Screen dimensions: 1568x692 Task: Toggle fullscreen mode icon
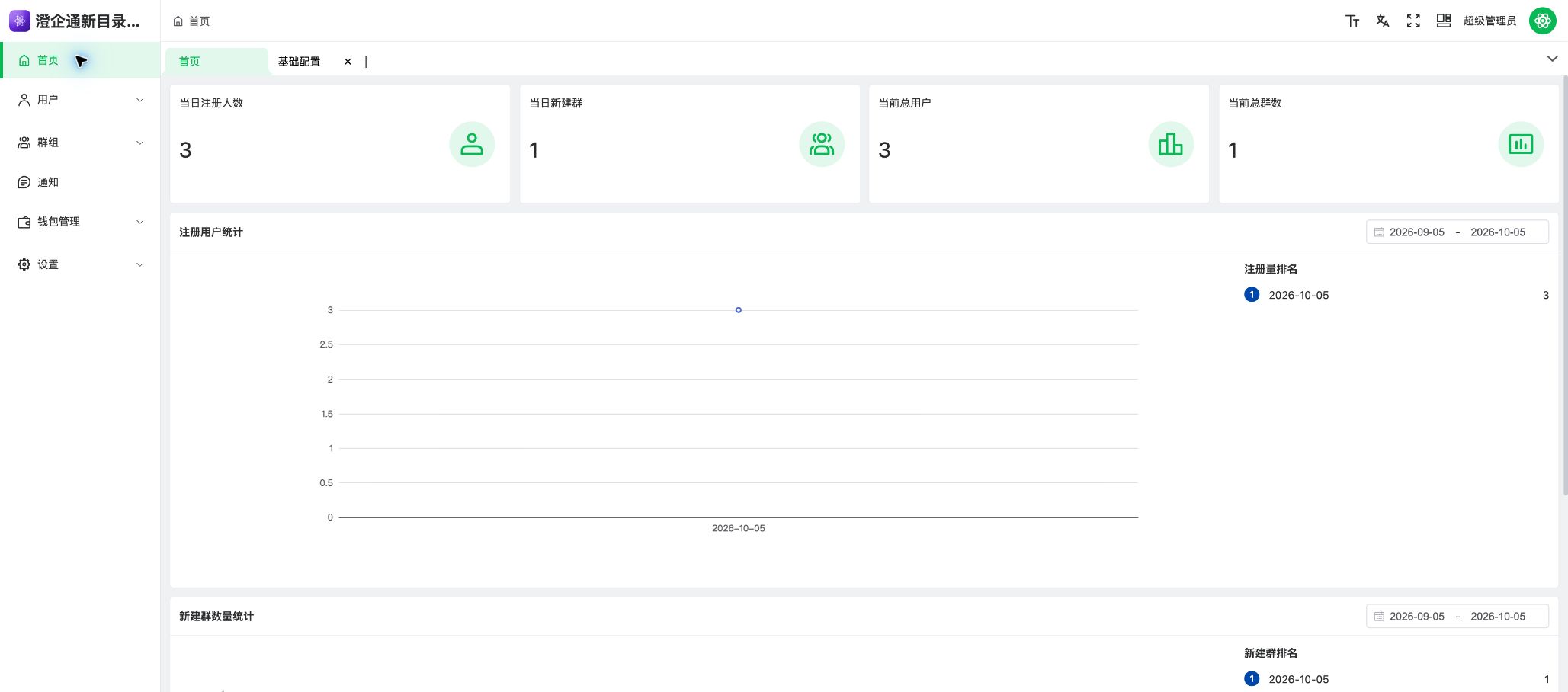click(x=1413, y=21)
